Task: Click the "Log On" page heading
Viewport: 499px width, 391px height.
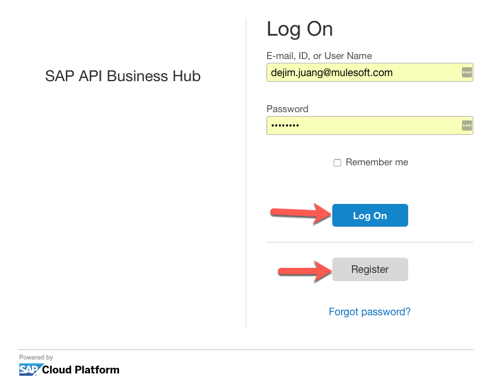Action: pos(300,30)
